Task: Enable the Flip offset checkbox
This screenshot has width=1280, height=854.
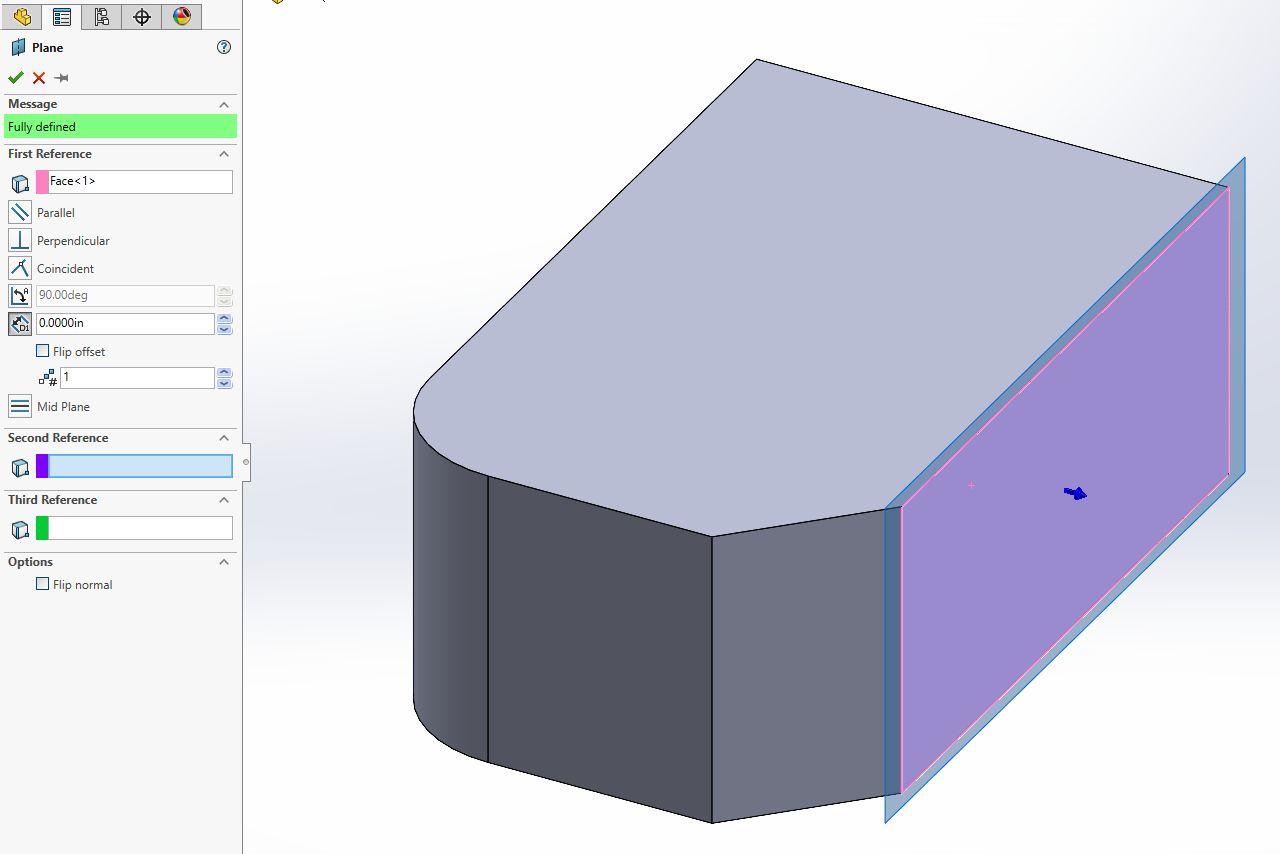Action: pos(42,351)
